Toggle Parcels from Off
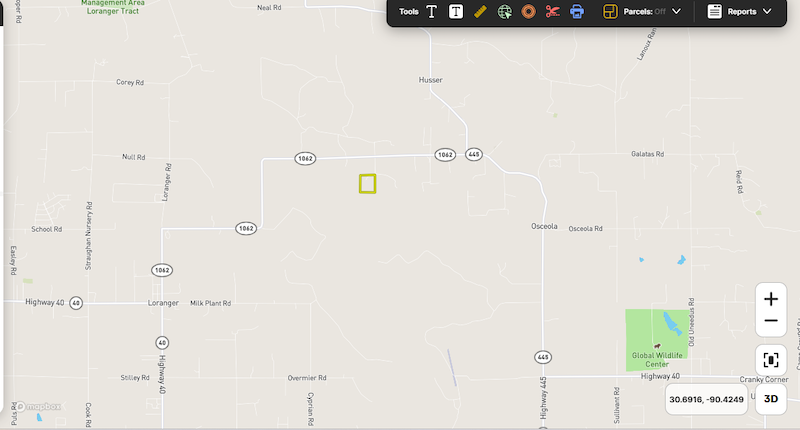 644,11
